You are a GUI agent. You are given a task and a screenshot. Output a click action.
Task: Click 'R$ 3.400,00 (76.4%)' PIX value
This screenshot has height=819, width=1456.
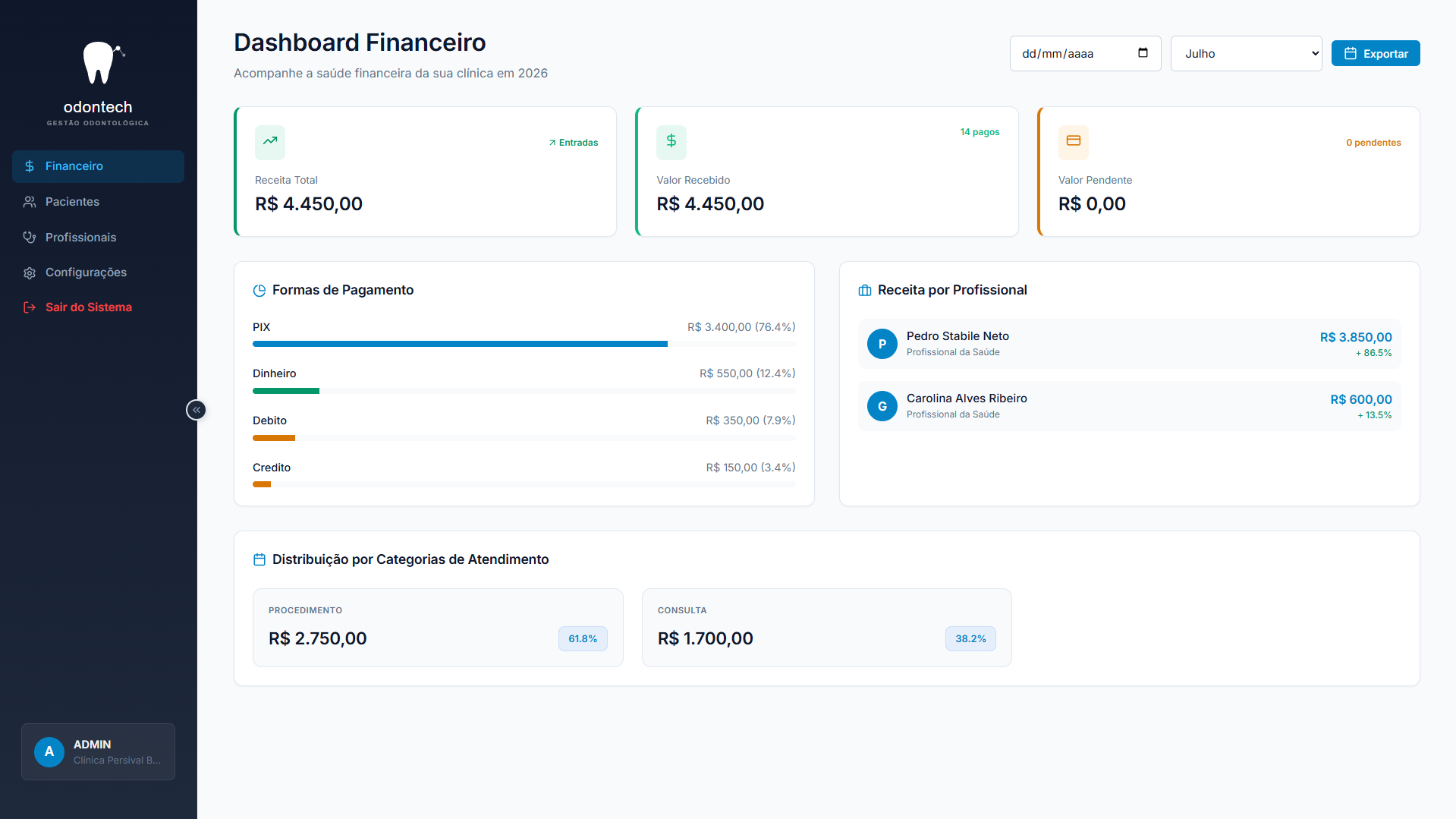[x=741, y=327]
